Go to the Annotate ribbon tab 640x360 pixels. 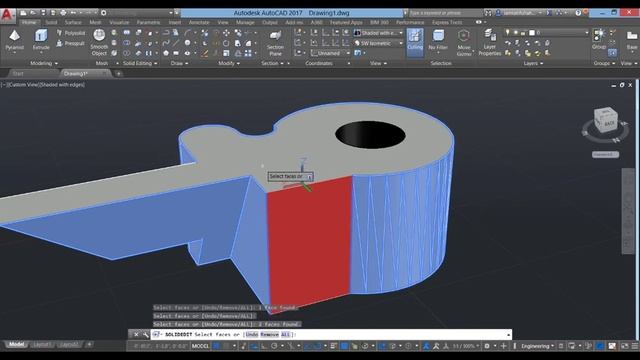[199, 22]
